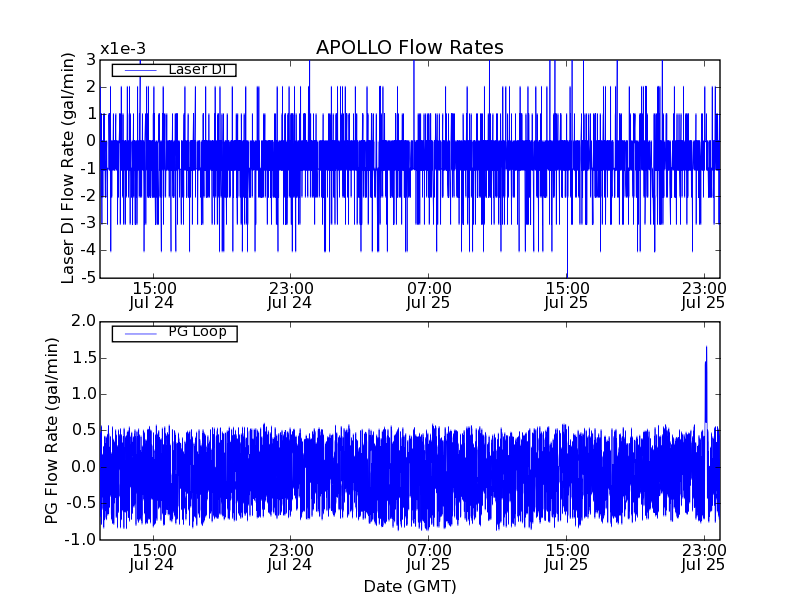Click the Laser DI dip reaching -5

click(x=567, y=273)
